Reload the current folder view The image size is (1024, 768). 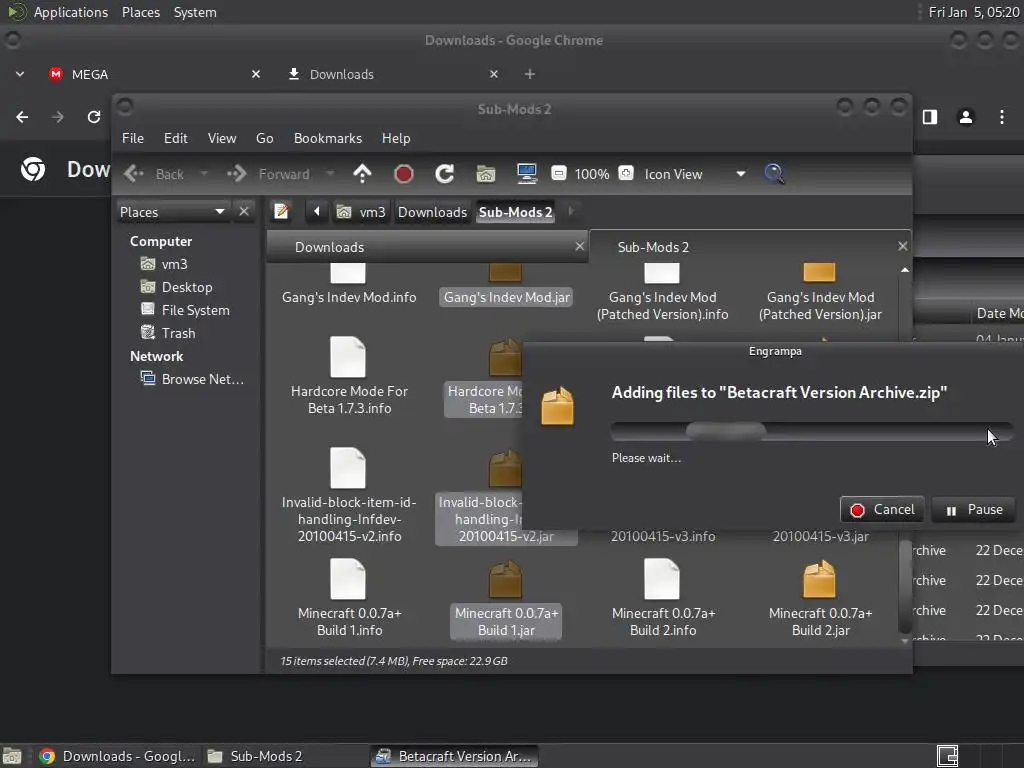pyautogui.click(x=445, y=174)
